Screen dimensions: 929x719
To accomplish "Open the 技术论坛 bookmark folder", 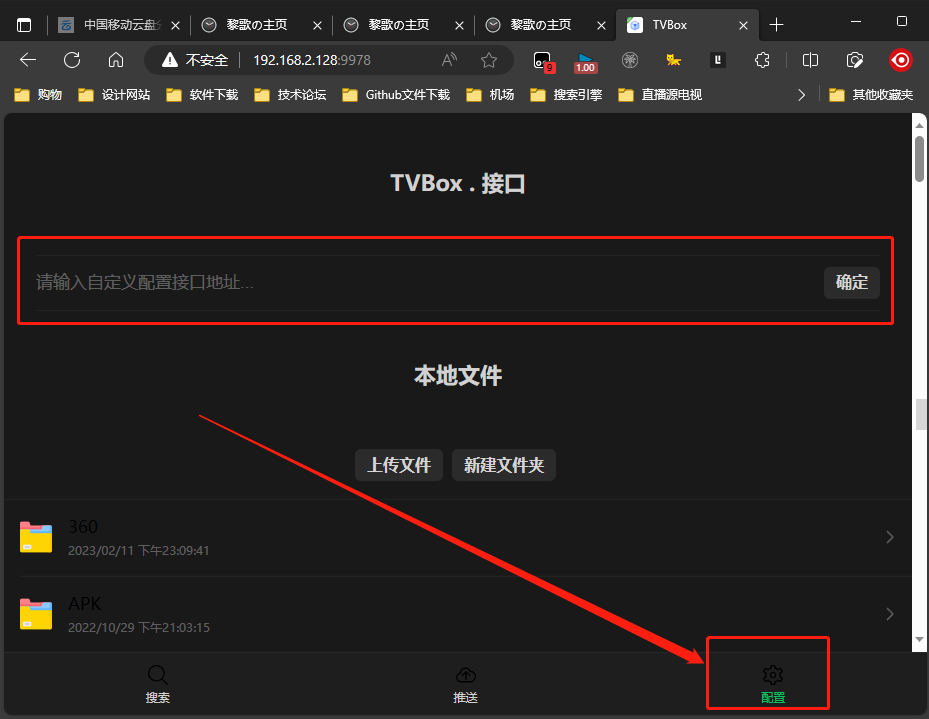I will click(x=290, y=95).
